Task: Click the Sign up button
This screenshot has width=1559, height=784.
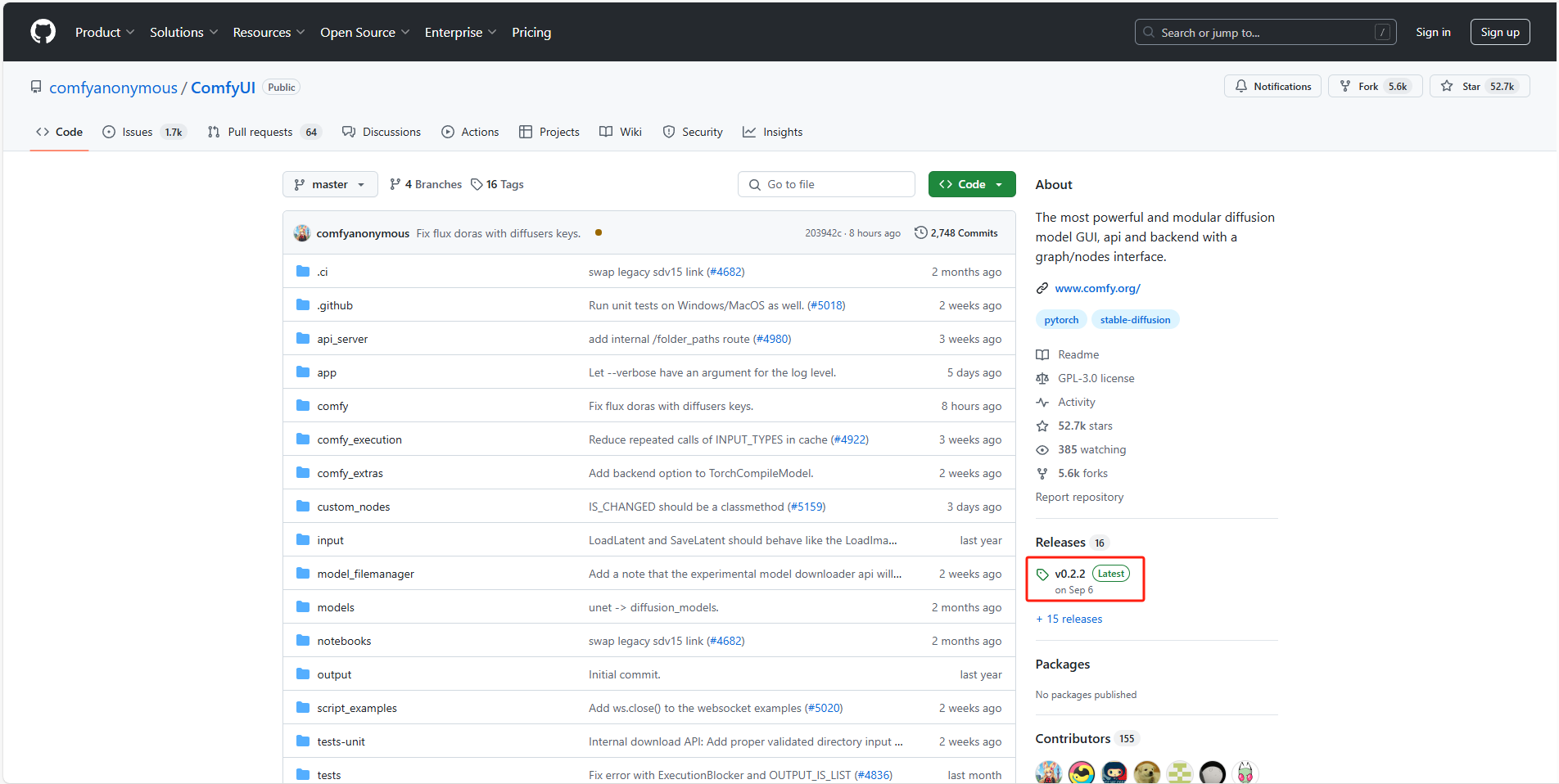Action: point(1499,32)
